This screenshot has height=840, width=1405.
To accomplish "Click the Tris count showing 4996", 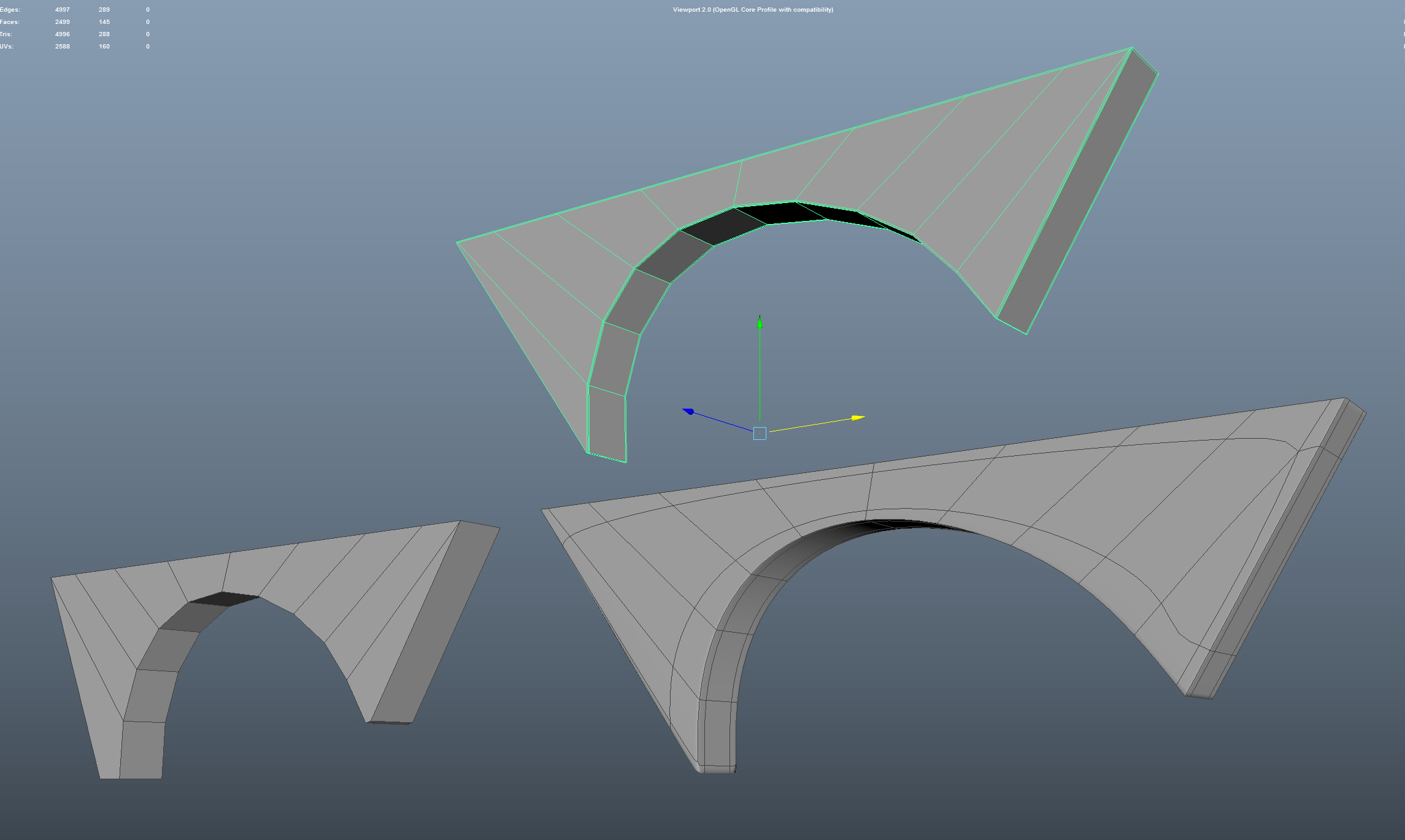I will [61, 34].
